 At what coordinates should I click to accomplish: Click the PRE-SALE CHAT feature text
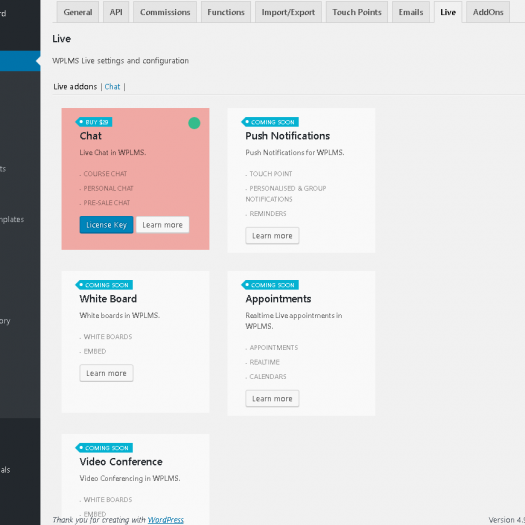107,203
